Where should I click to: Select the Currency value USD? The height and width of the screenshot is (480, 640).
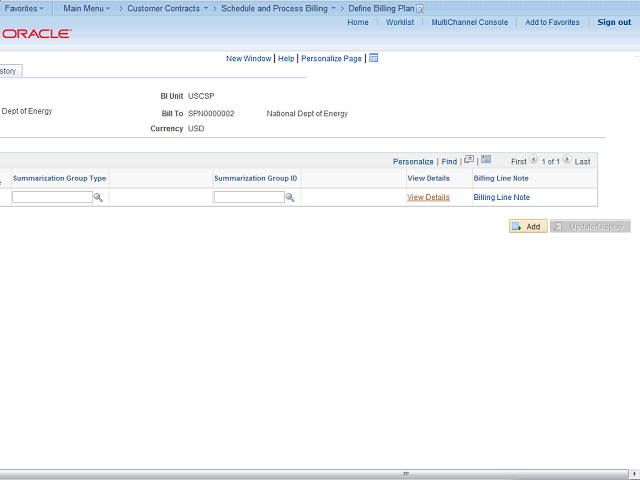tap(196, 129)
